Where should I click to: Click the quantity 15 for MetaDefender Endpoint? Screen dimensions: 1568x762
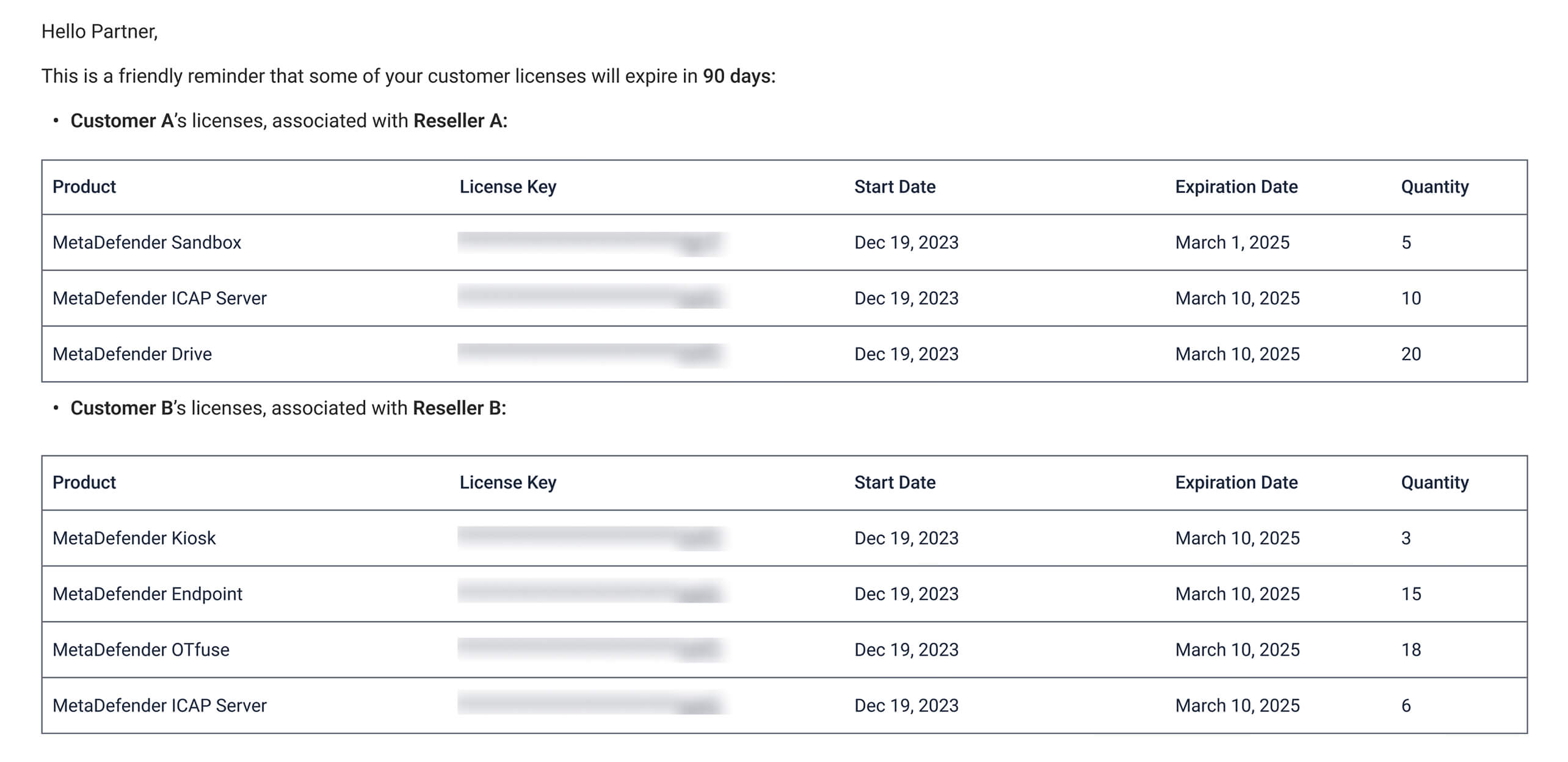[x=1410, y=594]
